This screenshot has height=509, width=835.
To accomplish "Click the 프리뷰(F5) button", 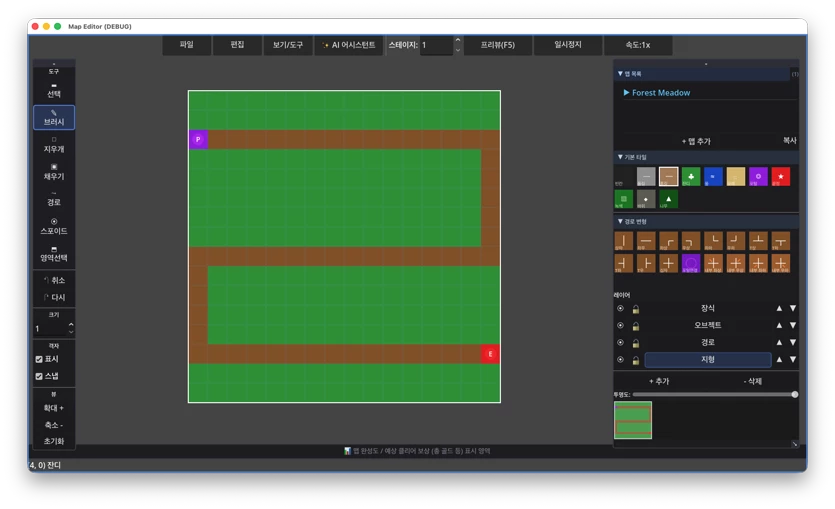I will (498, 45).
